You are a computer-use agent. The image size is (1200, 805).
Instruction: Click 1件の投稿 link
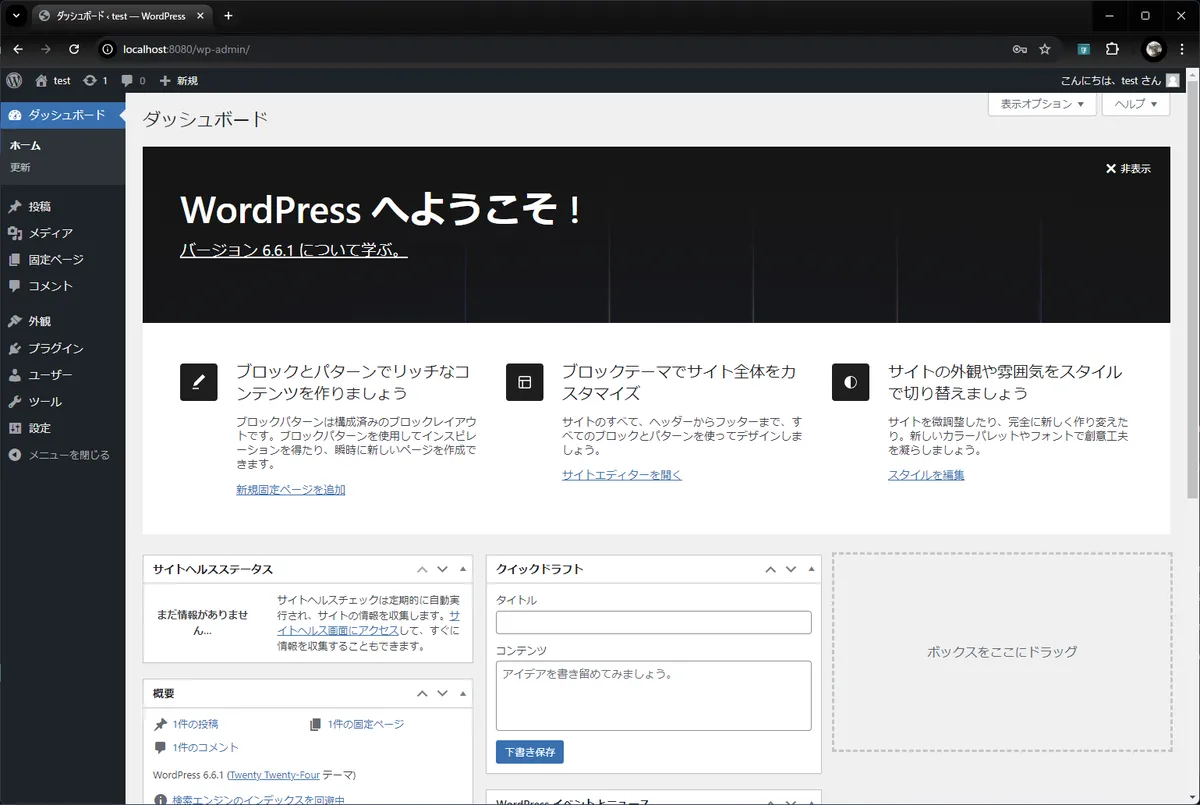[x=195, y=724]
